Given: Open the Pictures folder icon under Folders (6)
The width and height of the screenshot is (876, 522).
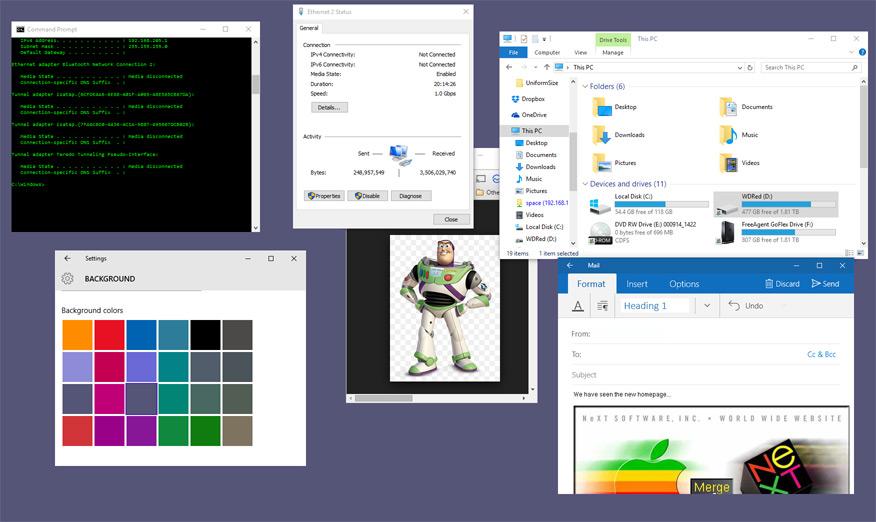Looking at the screenshot, I should click(602, 163).
